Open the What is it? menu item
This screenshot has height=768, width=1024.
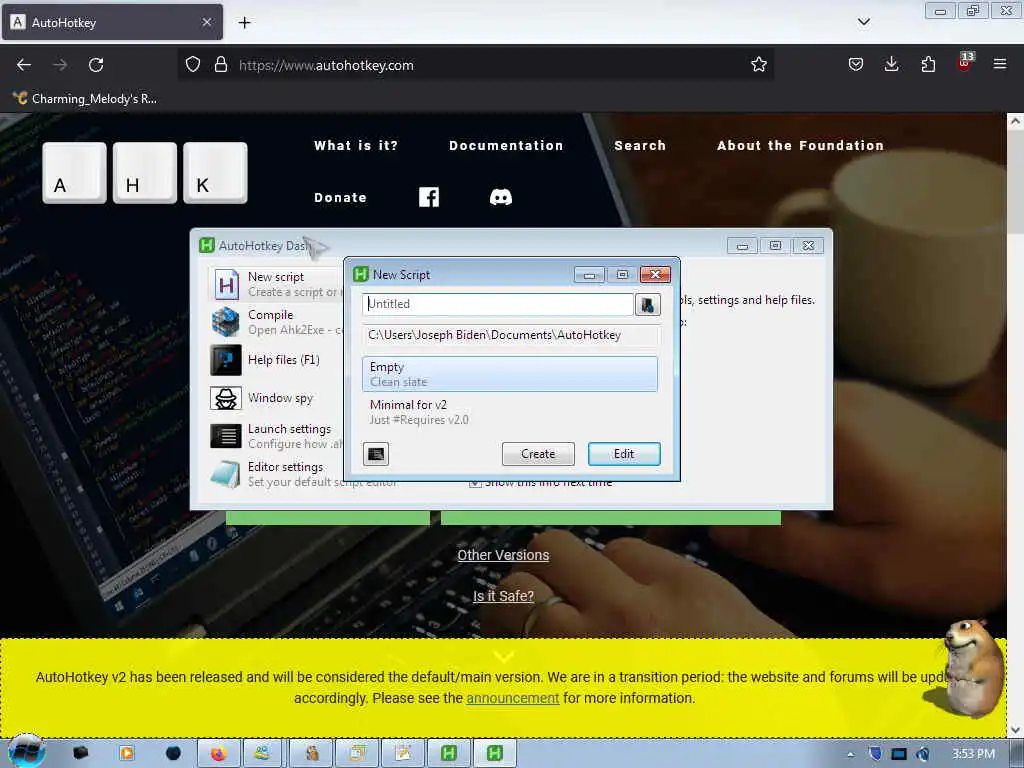356,146
